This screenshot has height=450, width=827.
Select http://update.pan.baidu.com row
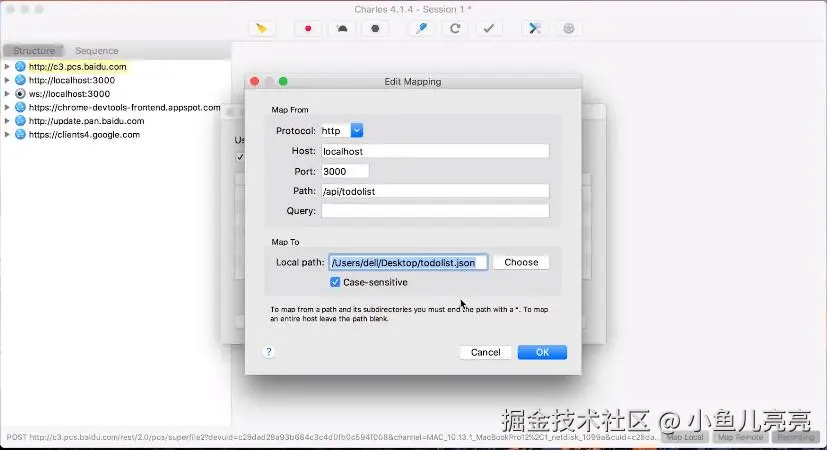(86, 121)
